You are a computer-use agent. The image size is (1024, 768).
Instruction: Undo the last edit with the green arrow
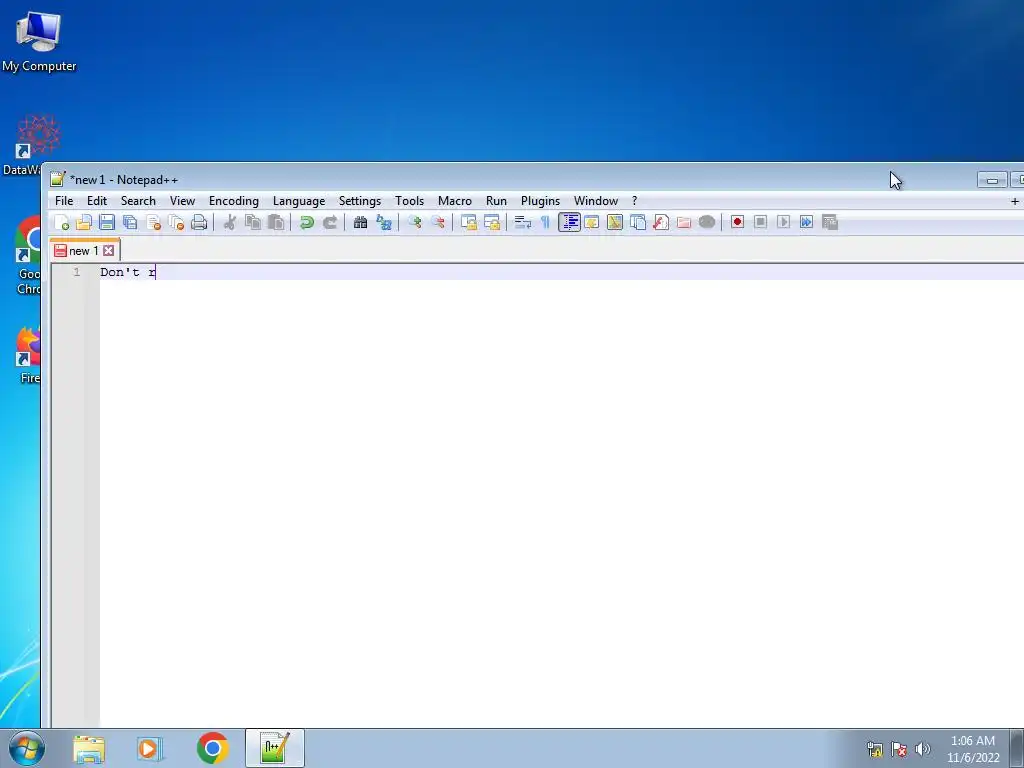click(x=306, y=222)
